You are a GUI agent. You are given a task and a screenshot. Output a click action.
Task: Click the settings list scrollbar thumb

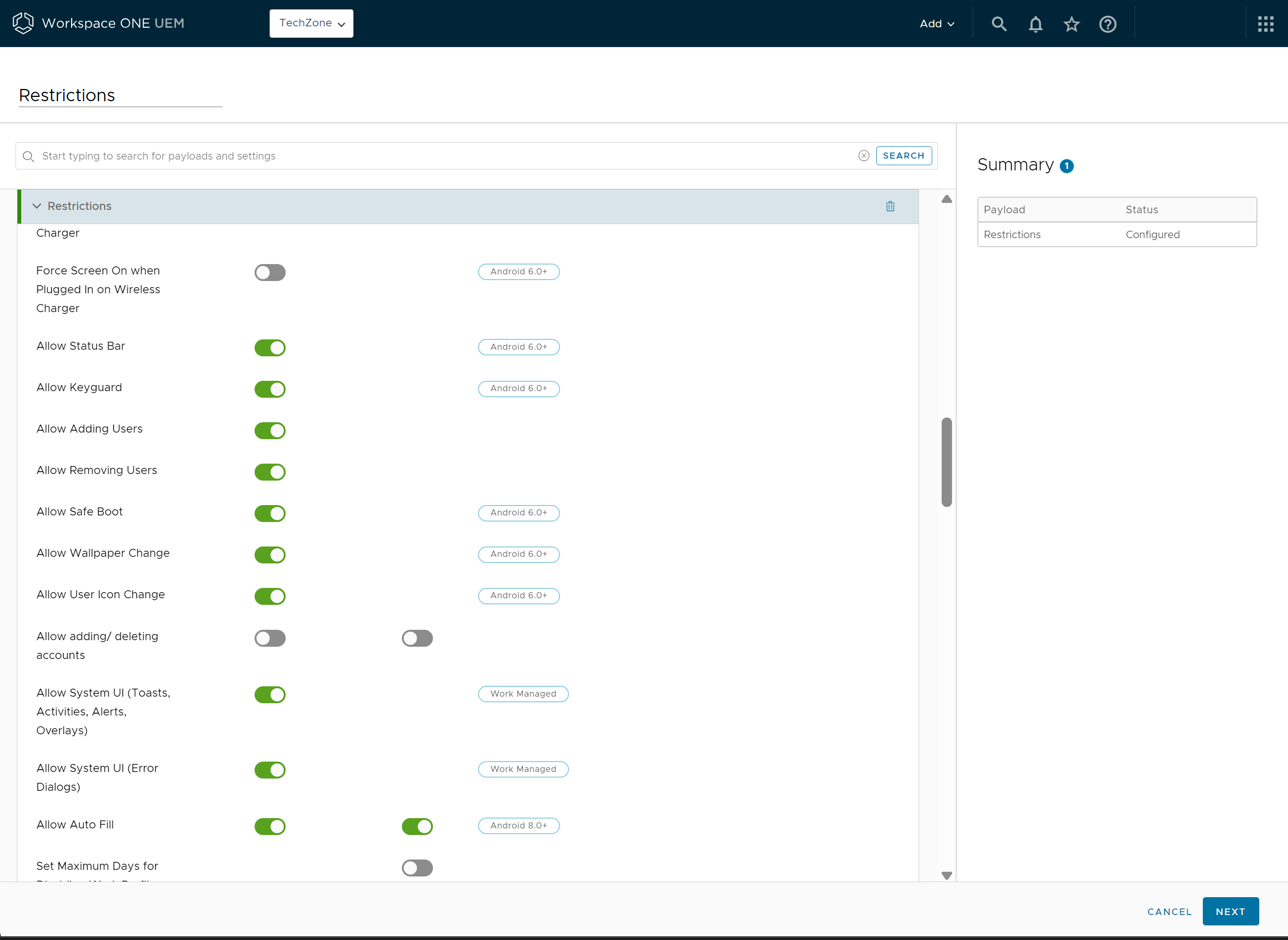947,462
